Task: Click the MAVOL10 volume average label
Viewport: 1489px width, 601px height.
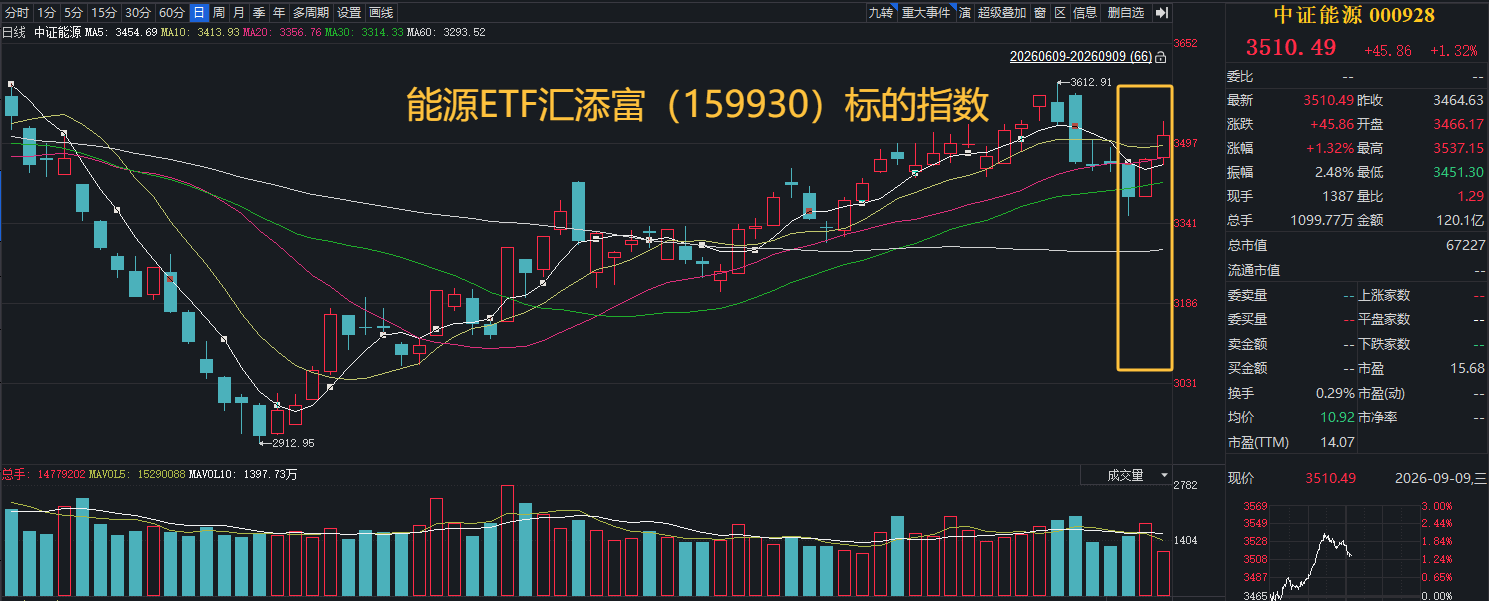Action: (244, 475)
